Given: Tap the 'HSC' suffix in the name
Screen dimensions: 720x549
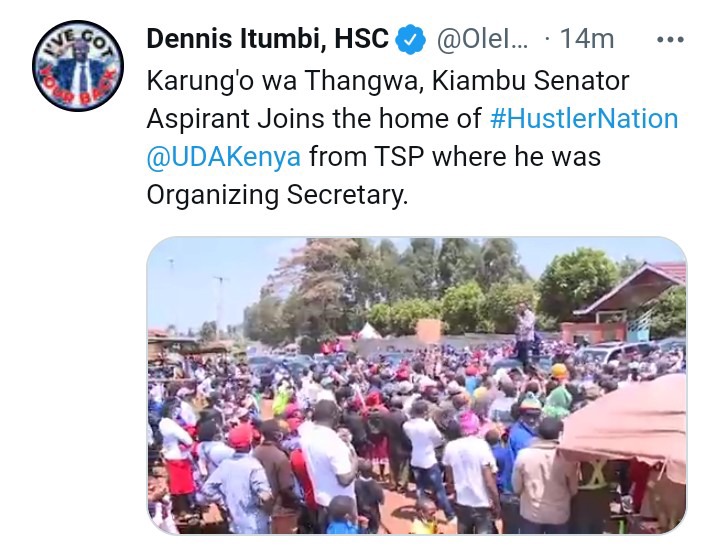Looking at the screenshot, I should tap(361, 39).
